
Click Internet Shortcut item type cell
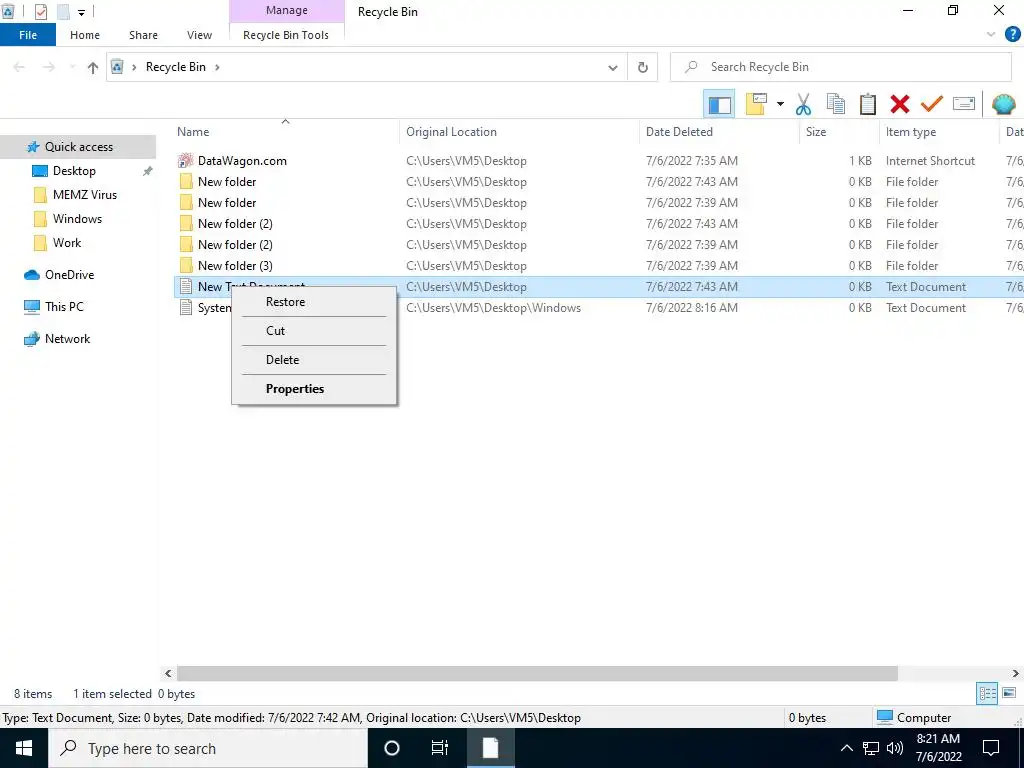click(930, 161)
